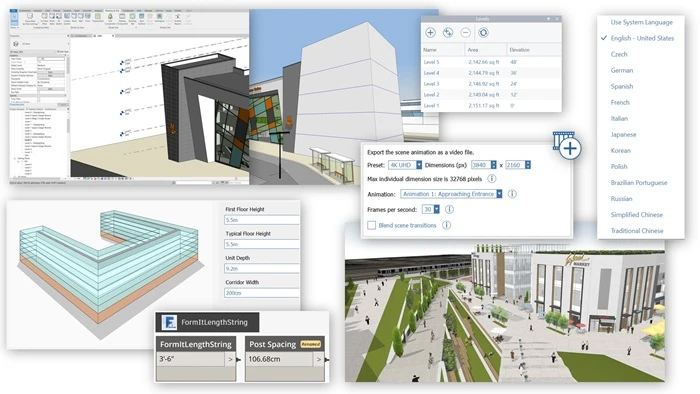Choose Japanese from language list
Viewport: 700px width, 394px height.
click(623, 135)
